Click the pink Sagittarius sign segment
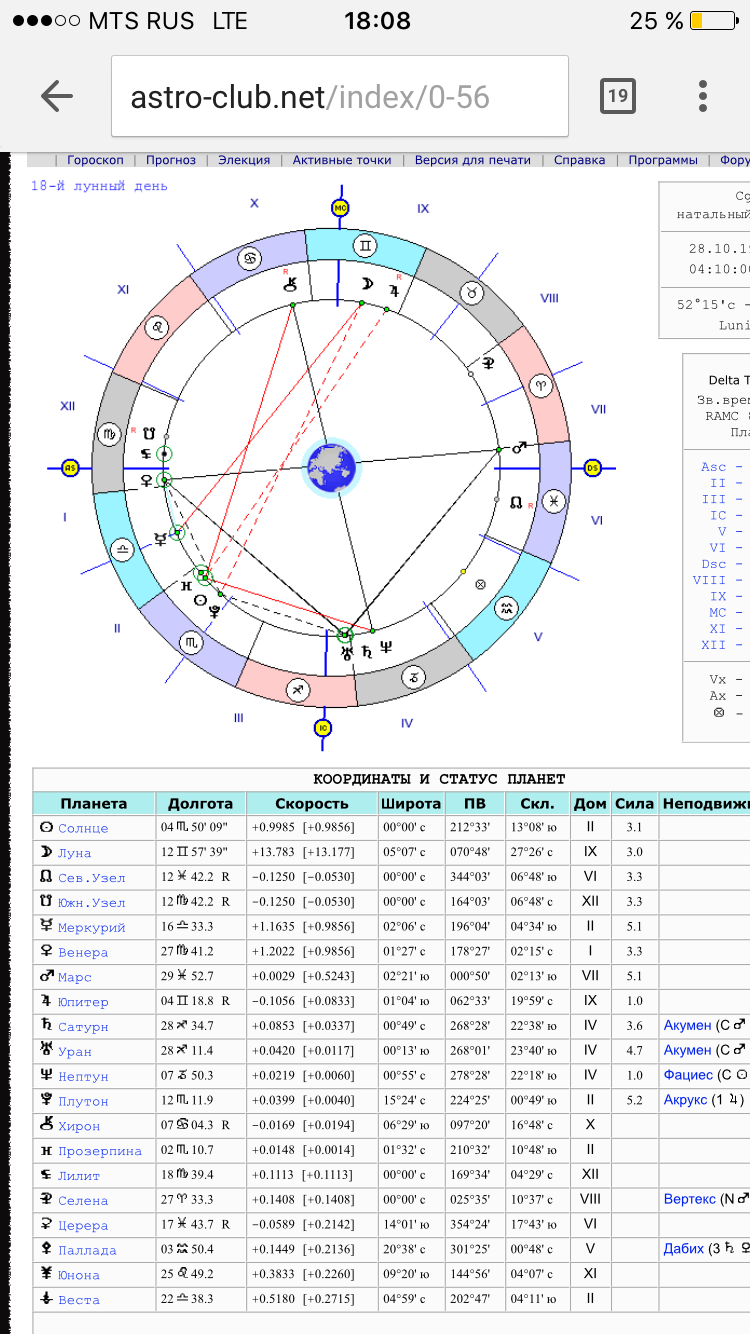This screenshot has height=1334, width=750. 298,688
